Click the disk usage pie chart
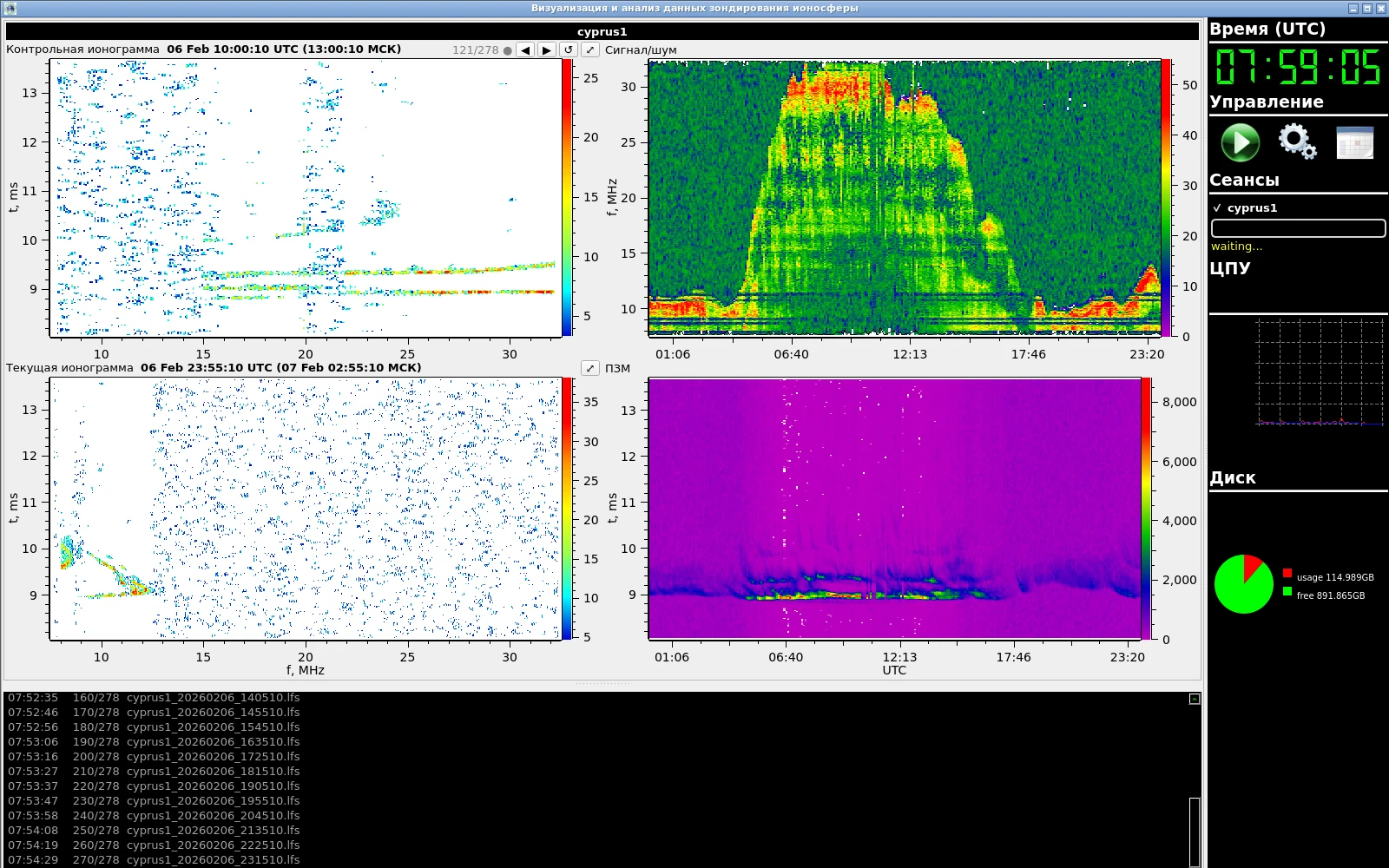 [x=1244, y=584]
